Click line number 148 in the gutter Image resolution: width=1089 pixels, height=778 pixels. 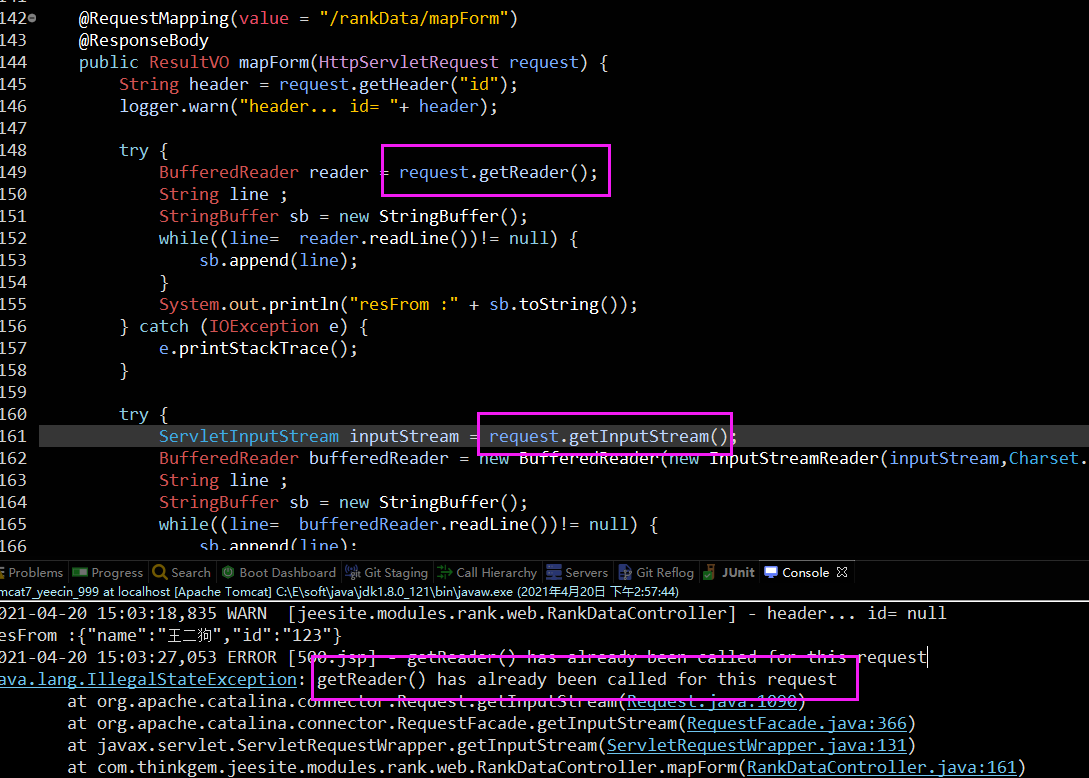click(x=13, y=151)
